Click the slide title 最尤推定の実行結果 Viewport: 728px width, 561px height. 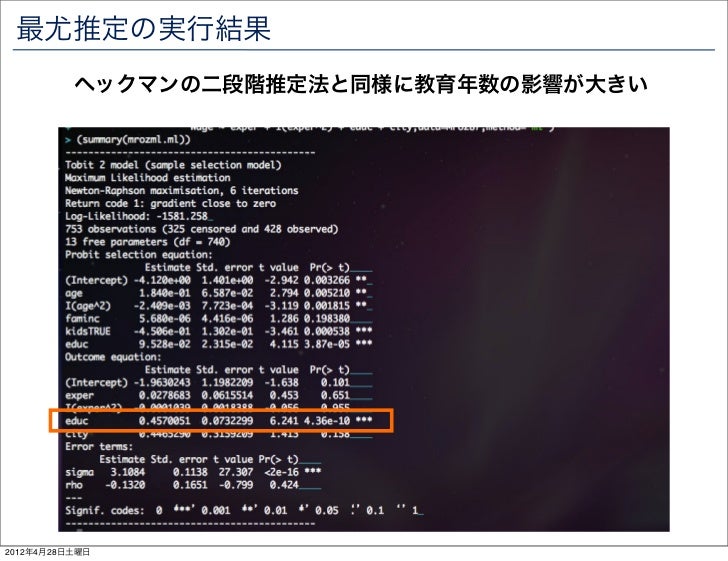143,29
